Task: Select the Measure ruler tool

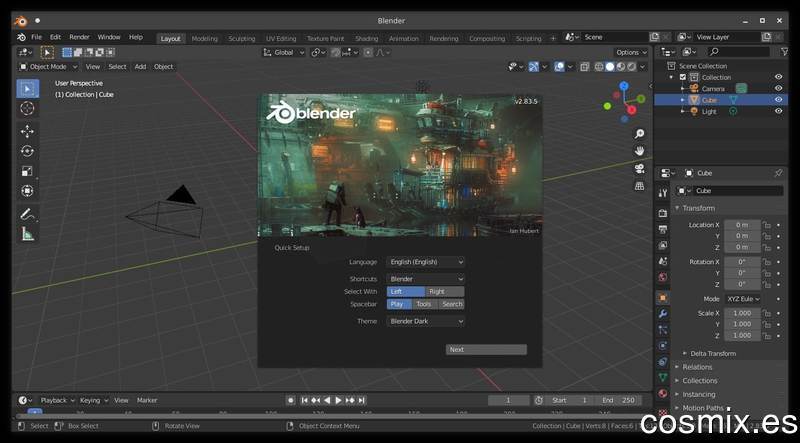Action: 27,234
